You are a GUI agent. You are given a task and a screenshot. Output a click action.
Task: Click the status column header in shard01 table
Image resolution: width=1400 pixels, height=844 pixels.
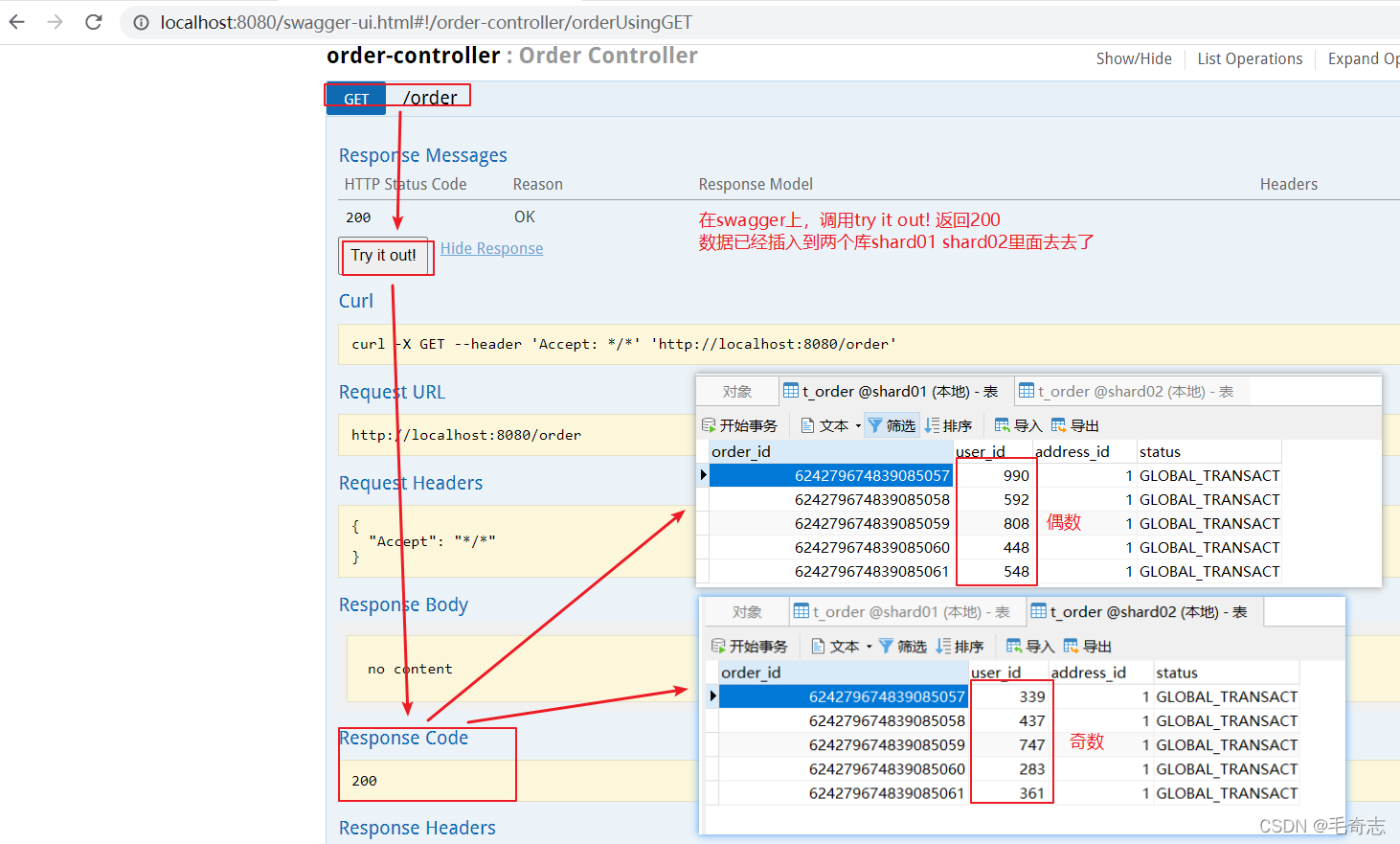click(x=1208, y=452)
